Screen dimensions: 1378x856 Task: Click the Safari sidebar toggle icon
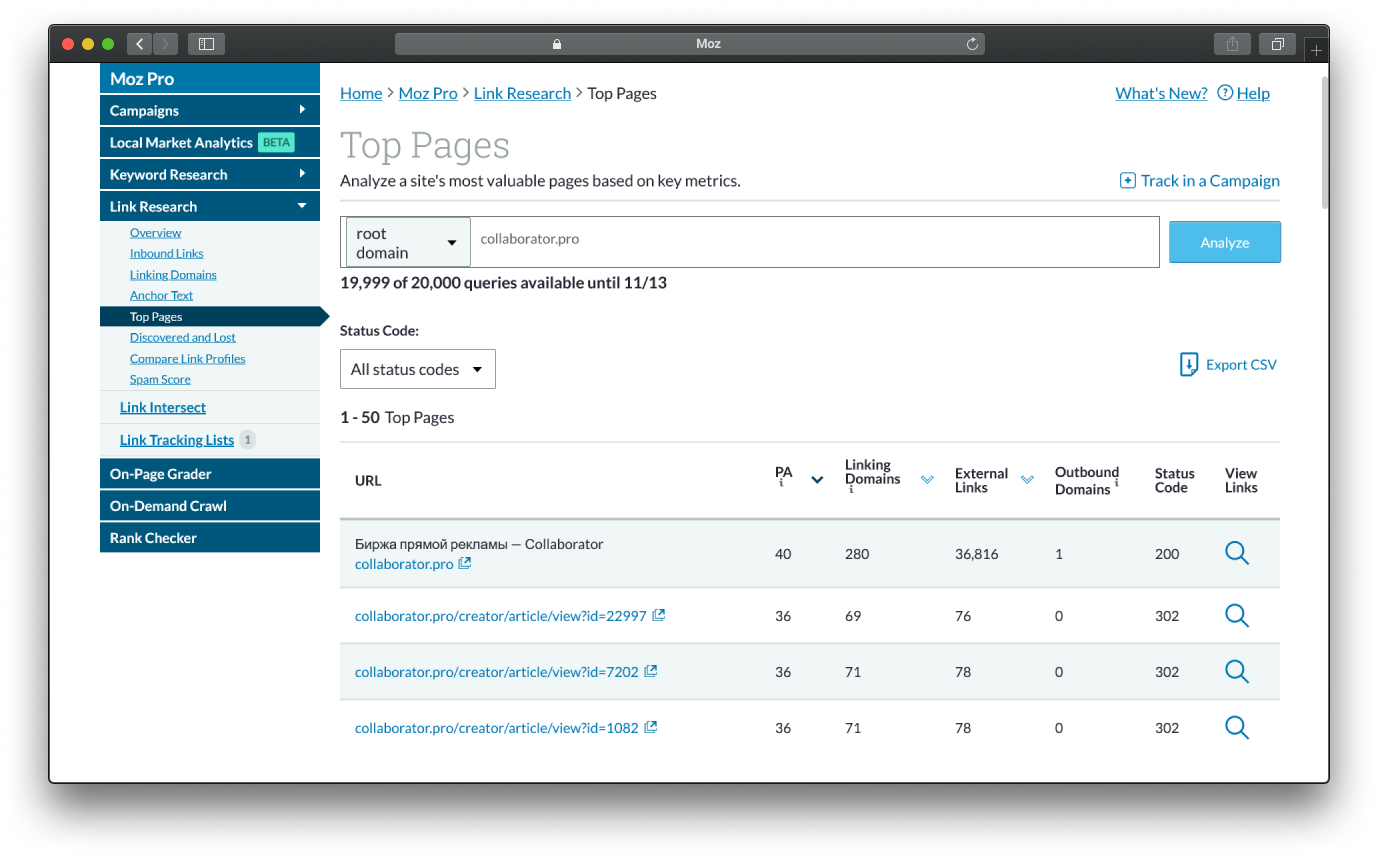pos(207,44)
